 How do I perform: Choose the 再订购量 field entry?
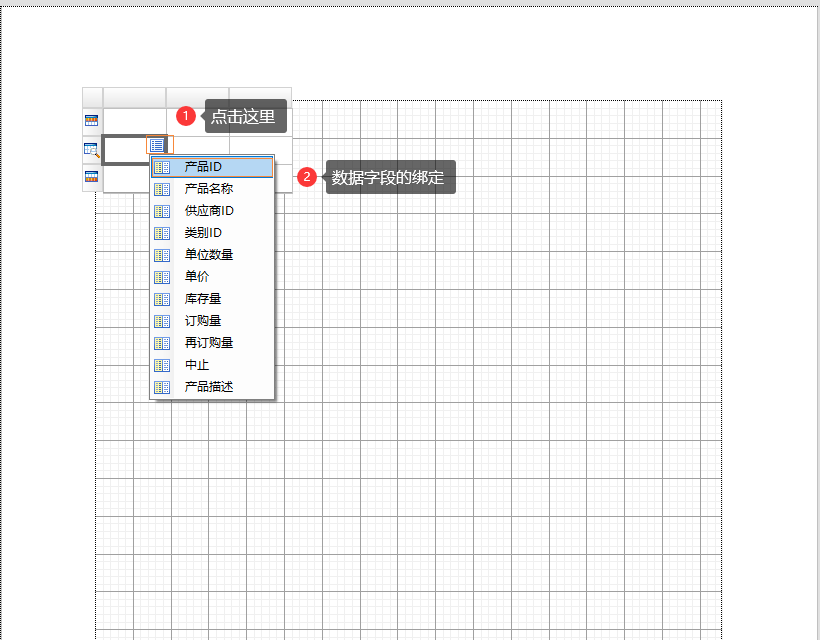click(x=212, y=342)
